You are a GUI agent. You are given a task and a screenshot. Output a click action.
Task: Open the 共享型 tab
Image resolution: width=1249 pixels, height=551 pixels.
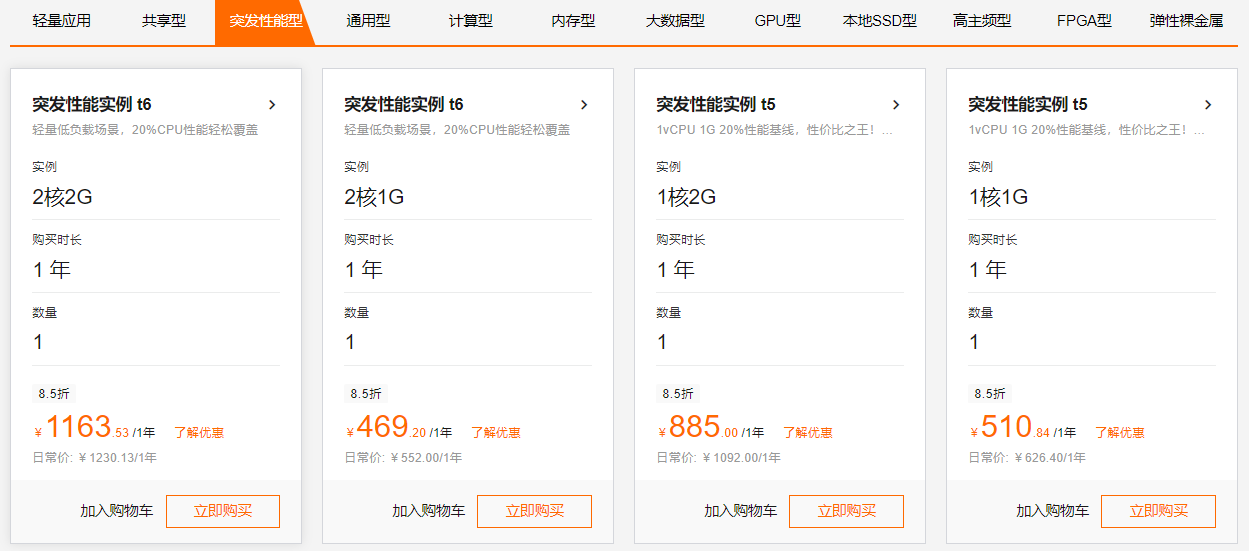[164, 20]
